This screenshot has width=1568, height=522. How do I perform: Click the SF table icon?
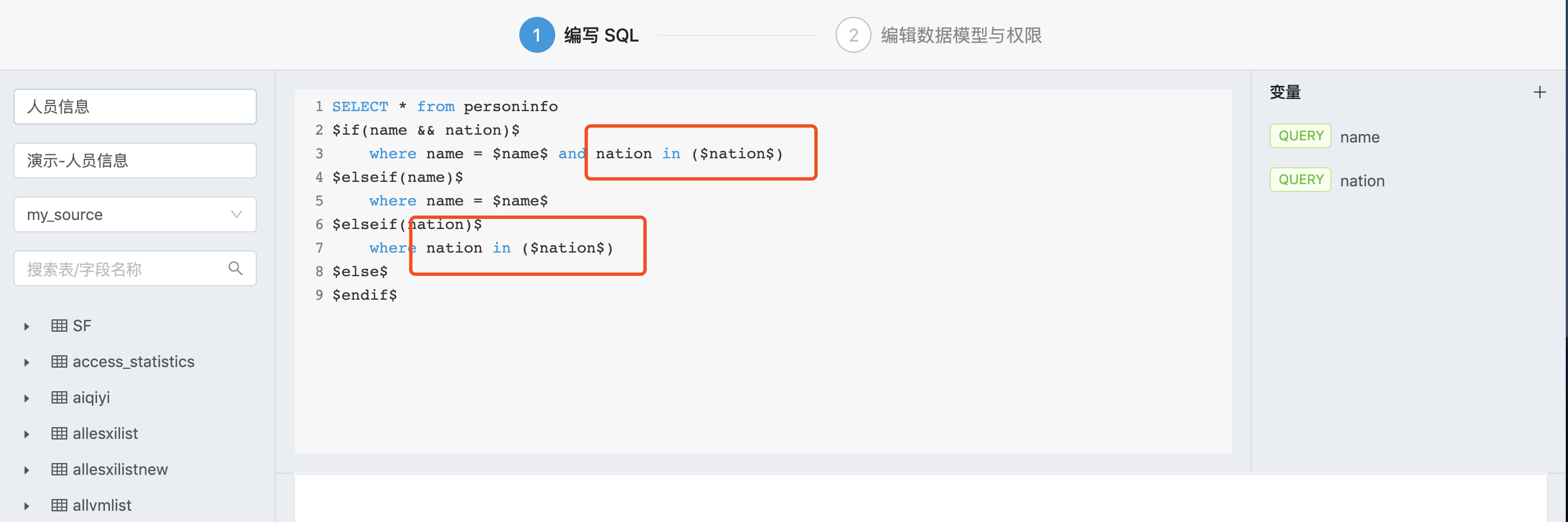point(59,326)
